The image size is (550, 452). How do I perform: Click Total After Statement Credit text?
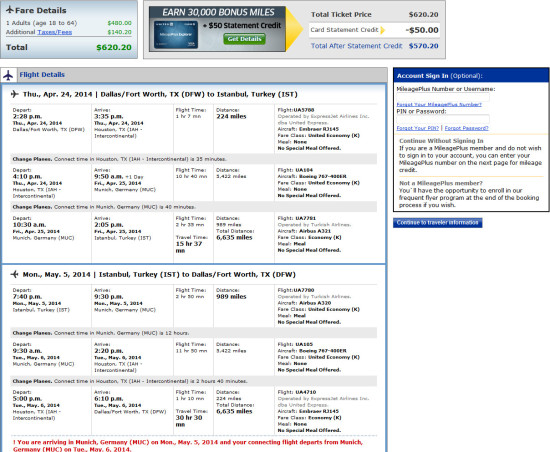click(356, 46)
